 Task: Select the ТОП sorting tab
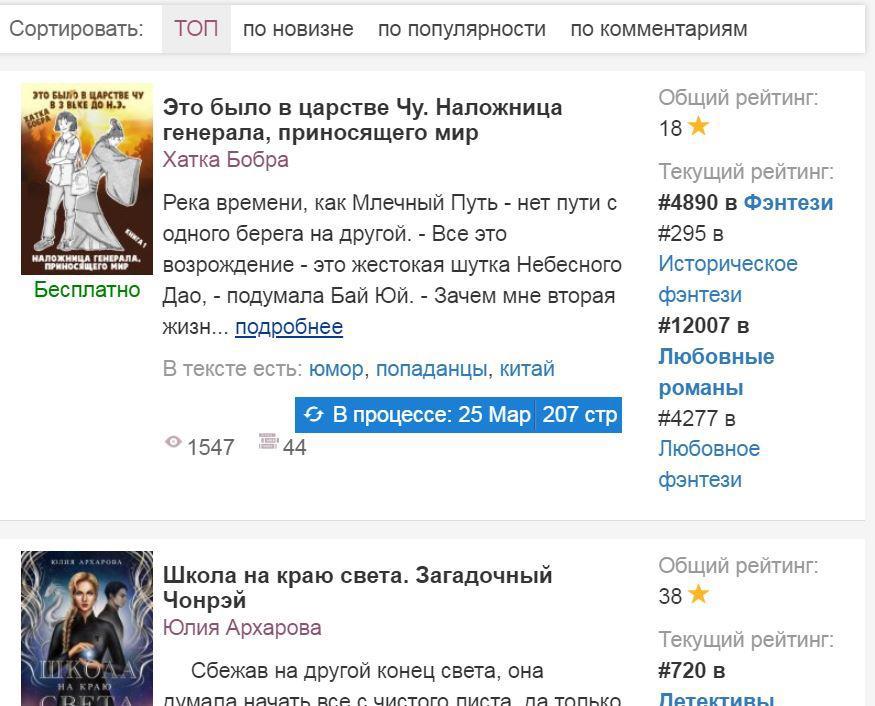196,28
